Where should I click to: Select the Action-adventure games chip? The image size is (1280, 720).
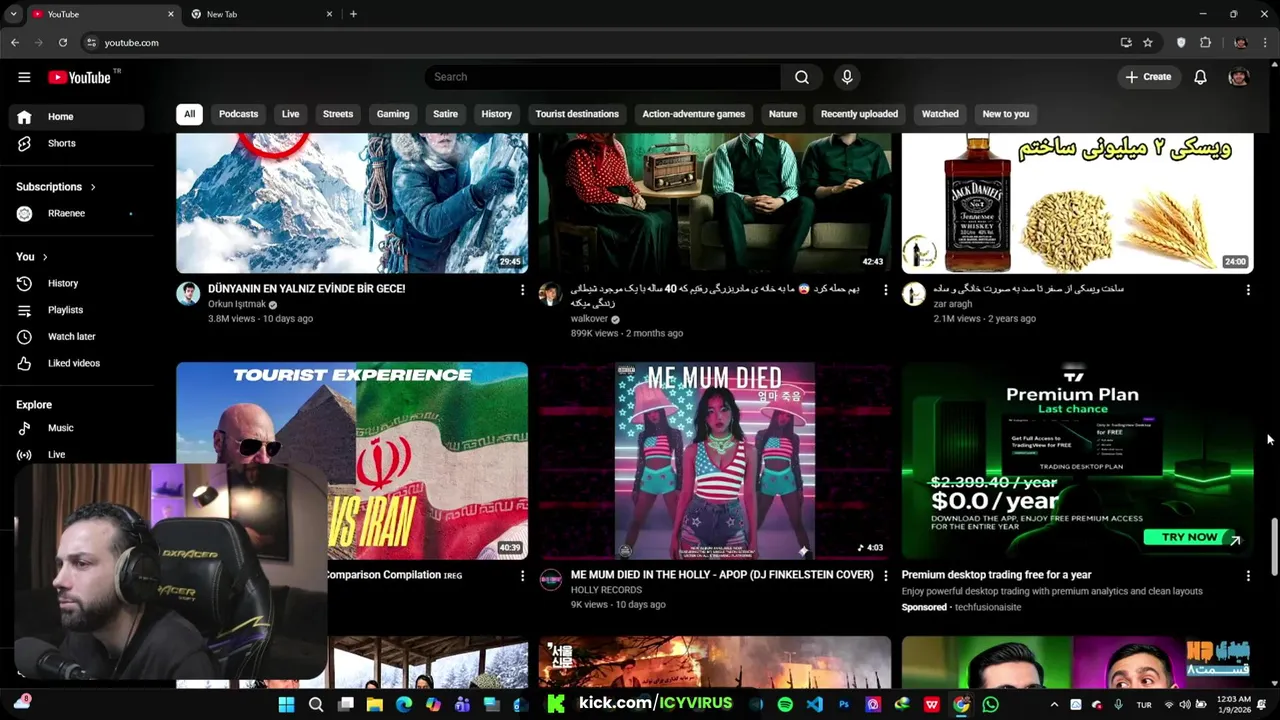click(x=694, y=114)
